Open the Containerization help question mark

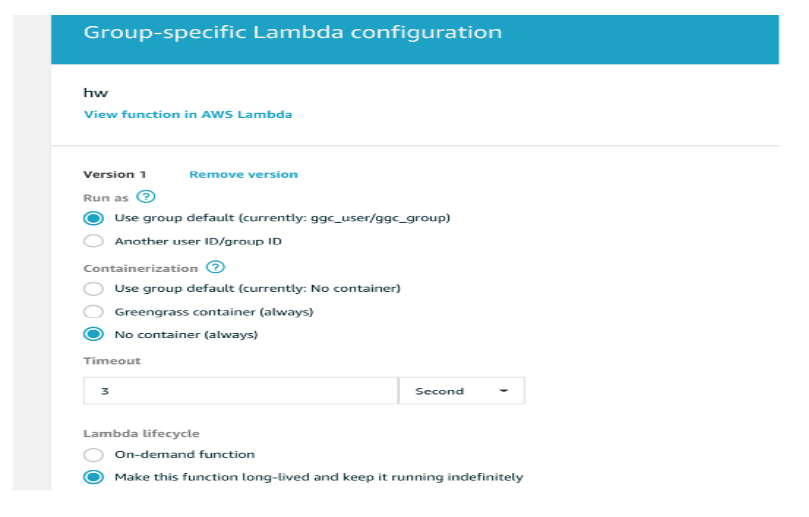coord(216,267)
